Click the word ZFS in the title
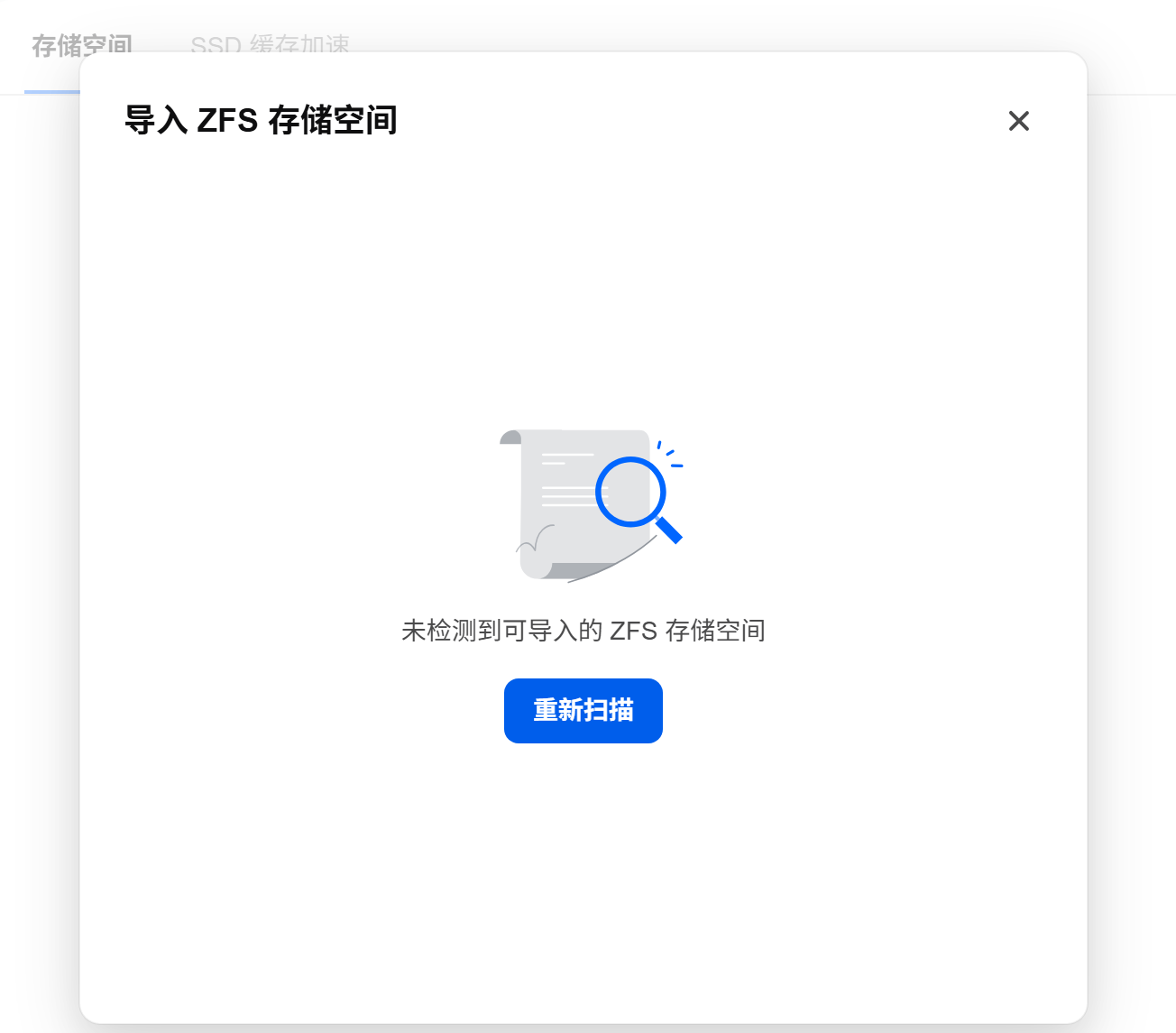This screenshot has width=1176, height=1033. coord(227,120)
